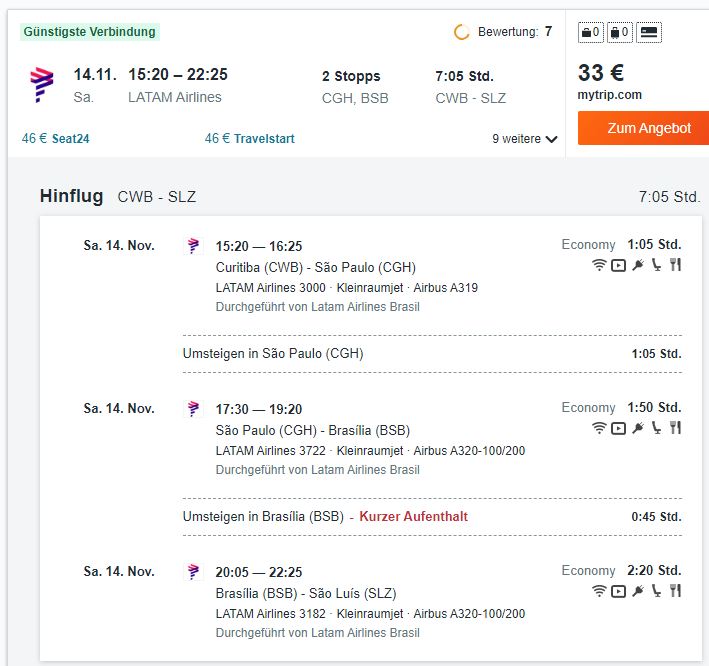Click video entertainment icon on São Paulo–Brasília flight
709x666 pixels.
618,428
